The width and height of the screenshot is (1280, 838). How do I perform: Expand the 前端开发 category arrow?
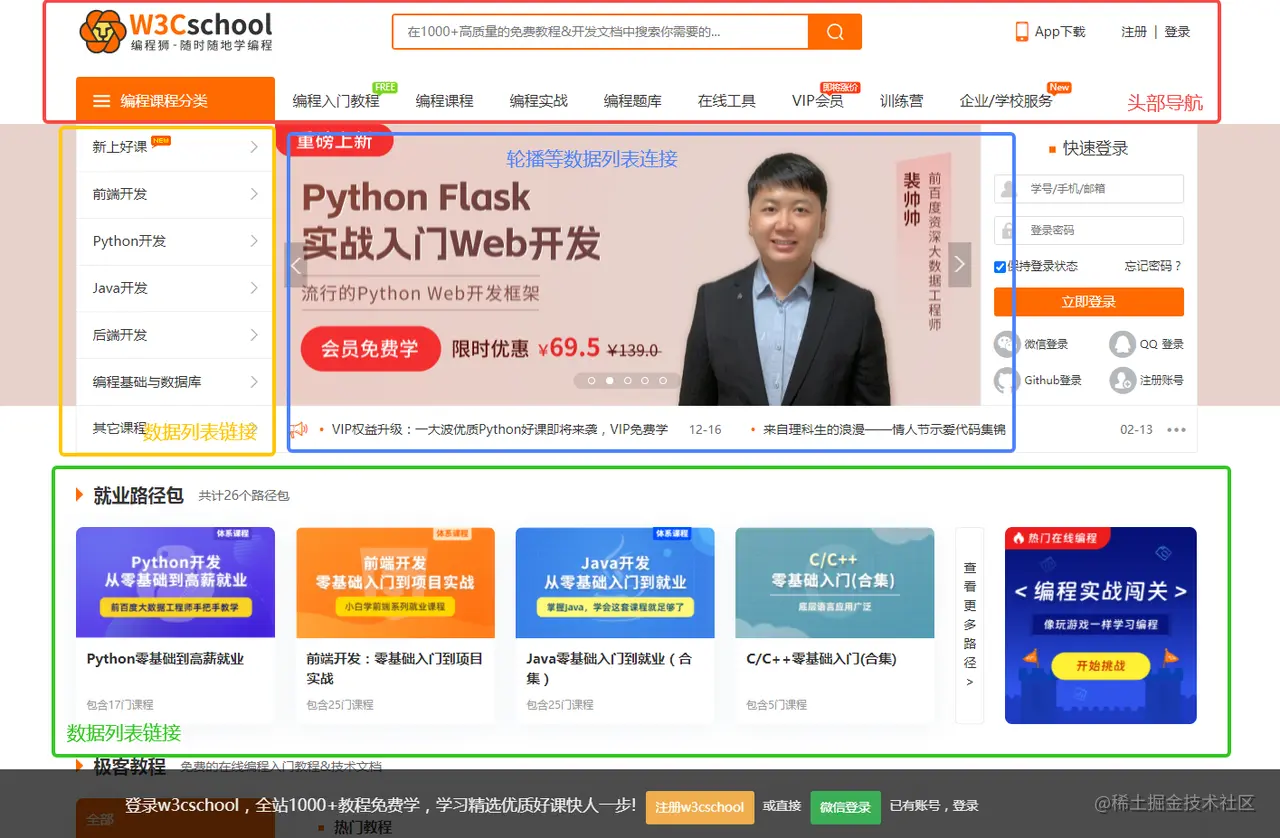tap(254, 194)
